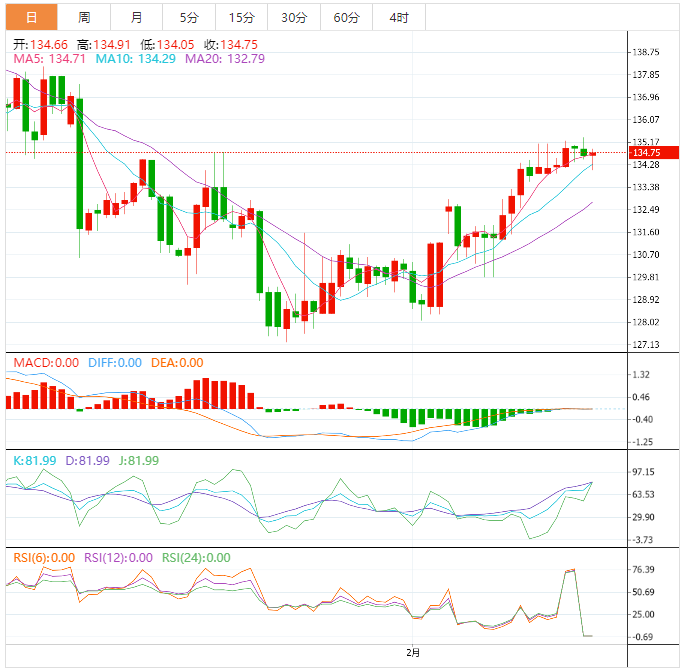This screenshot has height=670, width=683.
Task: Select the 日 daily chart tab
Action: [31, 17]
